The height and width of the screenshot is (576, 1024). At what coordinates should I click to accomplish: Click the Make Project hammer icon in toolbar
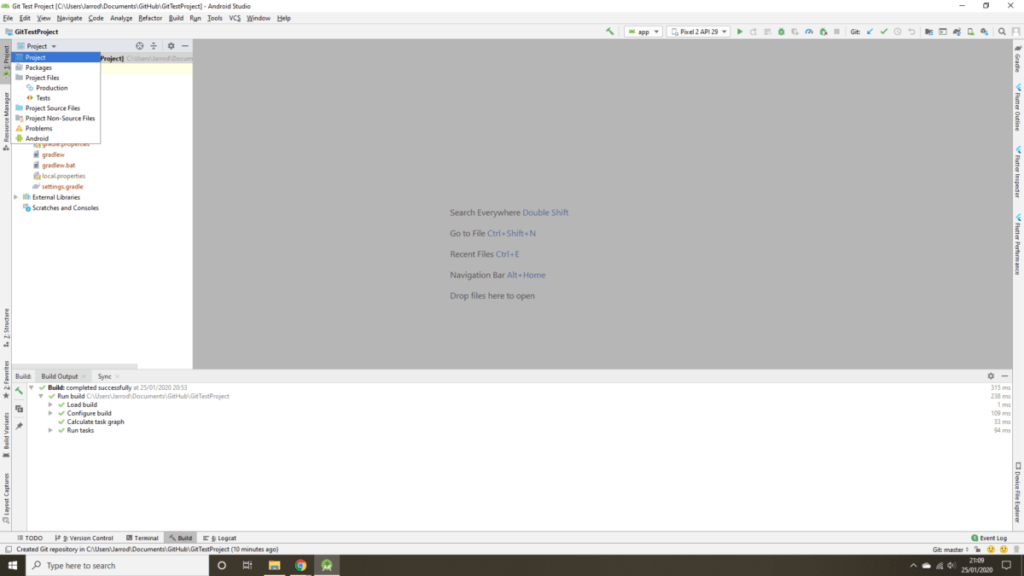click(610, 32)
